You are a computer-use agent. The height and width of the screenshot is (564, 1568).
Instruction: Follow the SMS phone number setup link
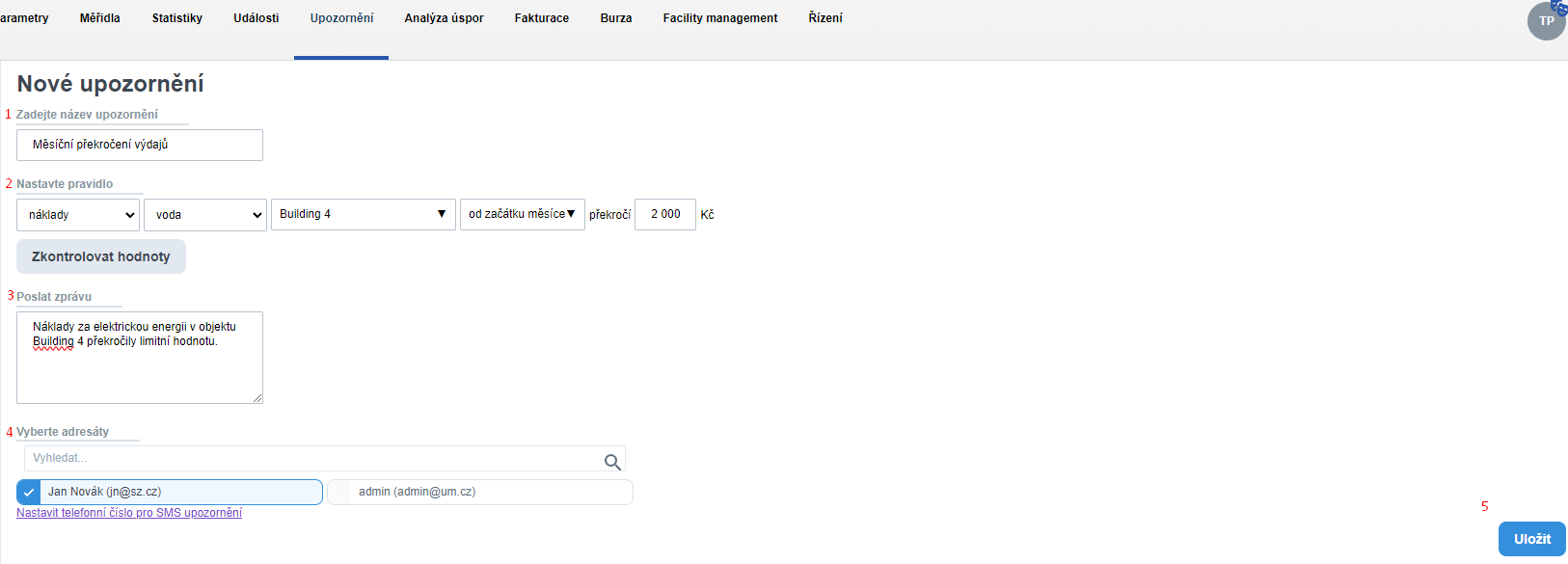pyautogui.click(x=129, y=513)
